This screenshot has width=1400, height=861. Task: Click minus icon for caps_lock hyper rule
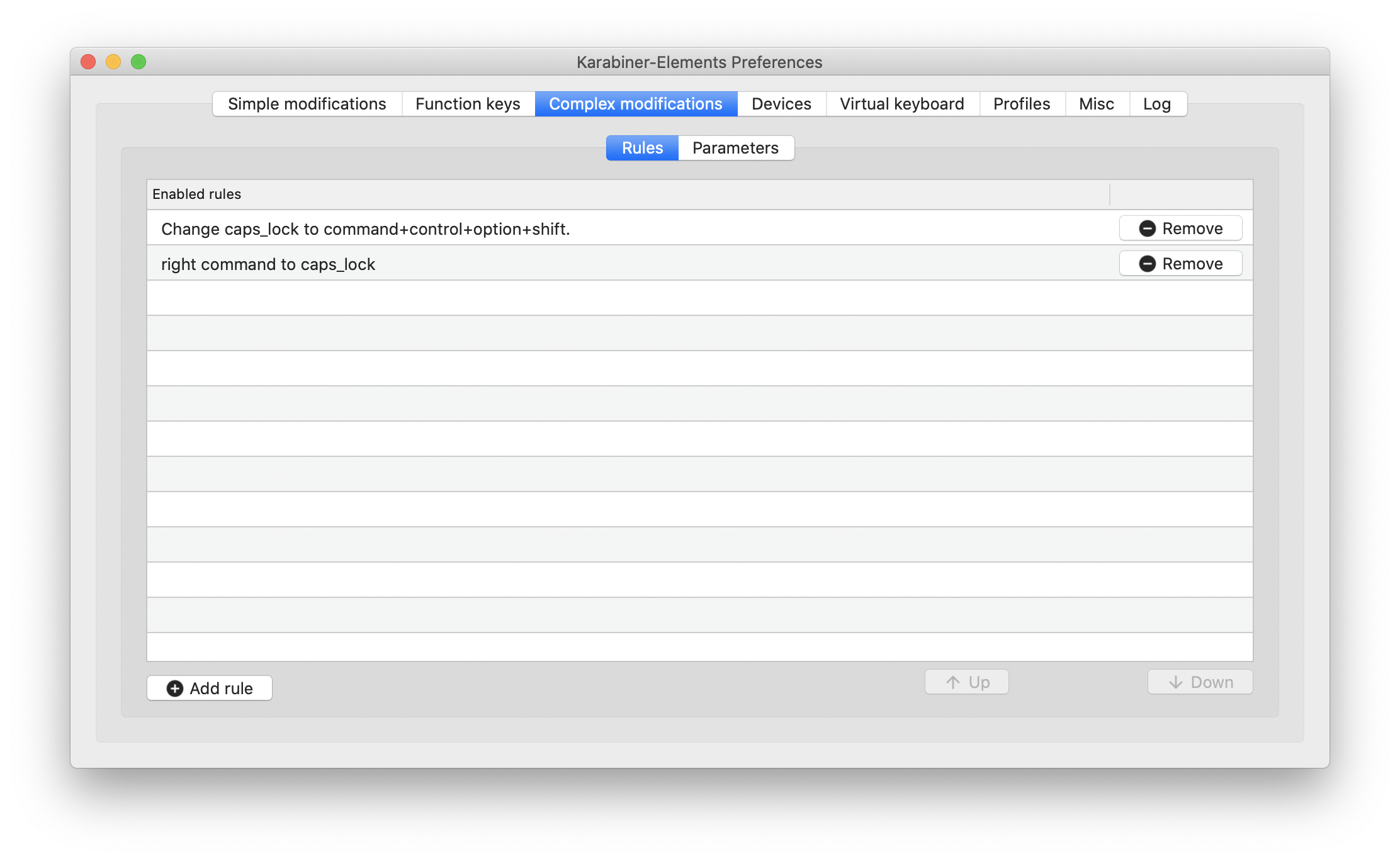[1147, 228]
